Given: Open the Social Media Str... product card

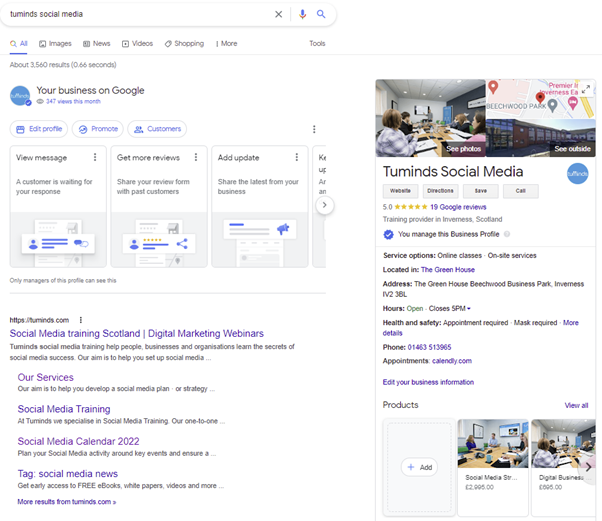Looking at the screenshot, I should point(493,467).
